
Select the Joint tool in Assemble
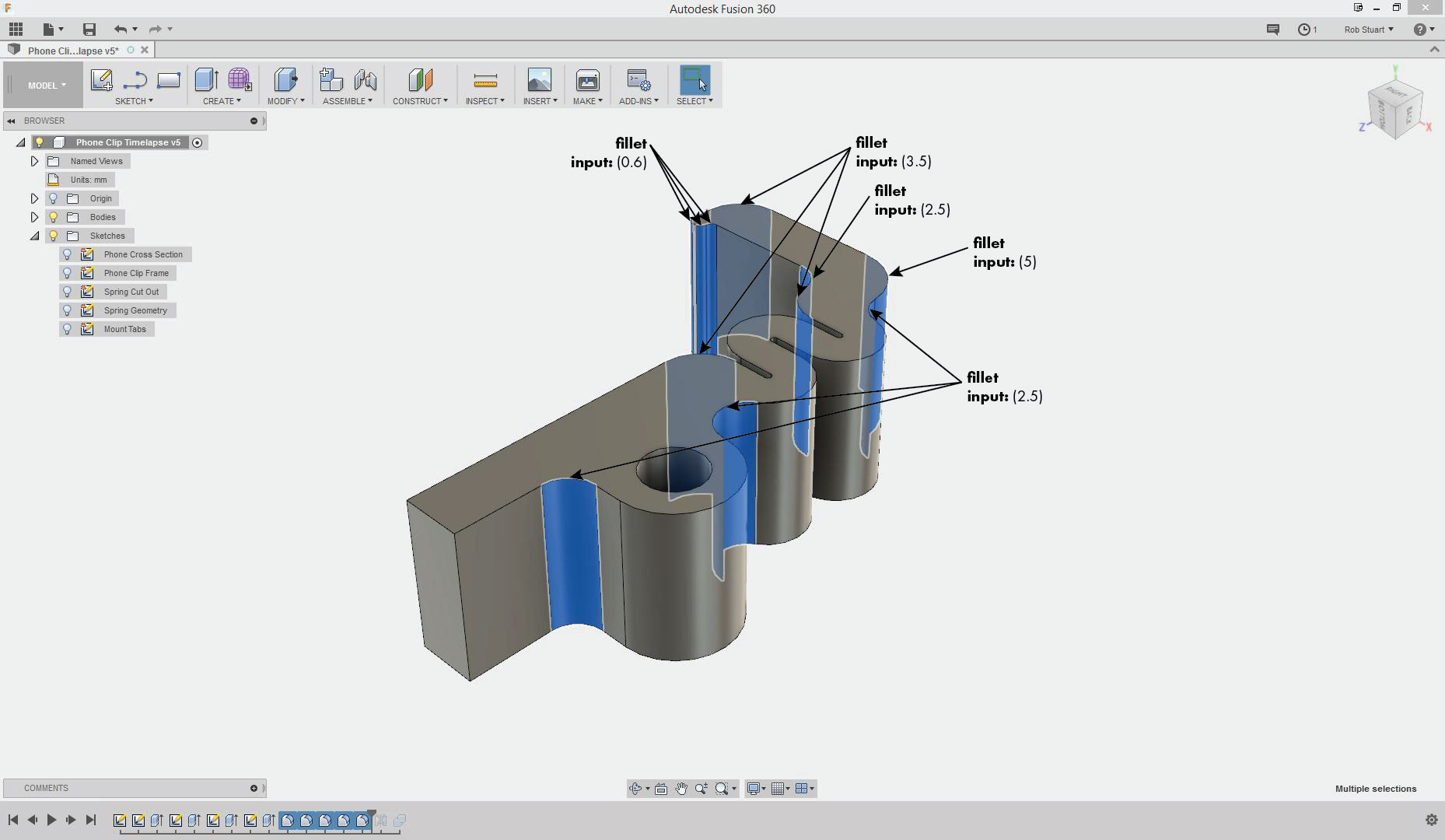(365, 80)
